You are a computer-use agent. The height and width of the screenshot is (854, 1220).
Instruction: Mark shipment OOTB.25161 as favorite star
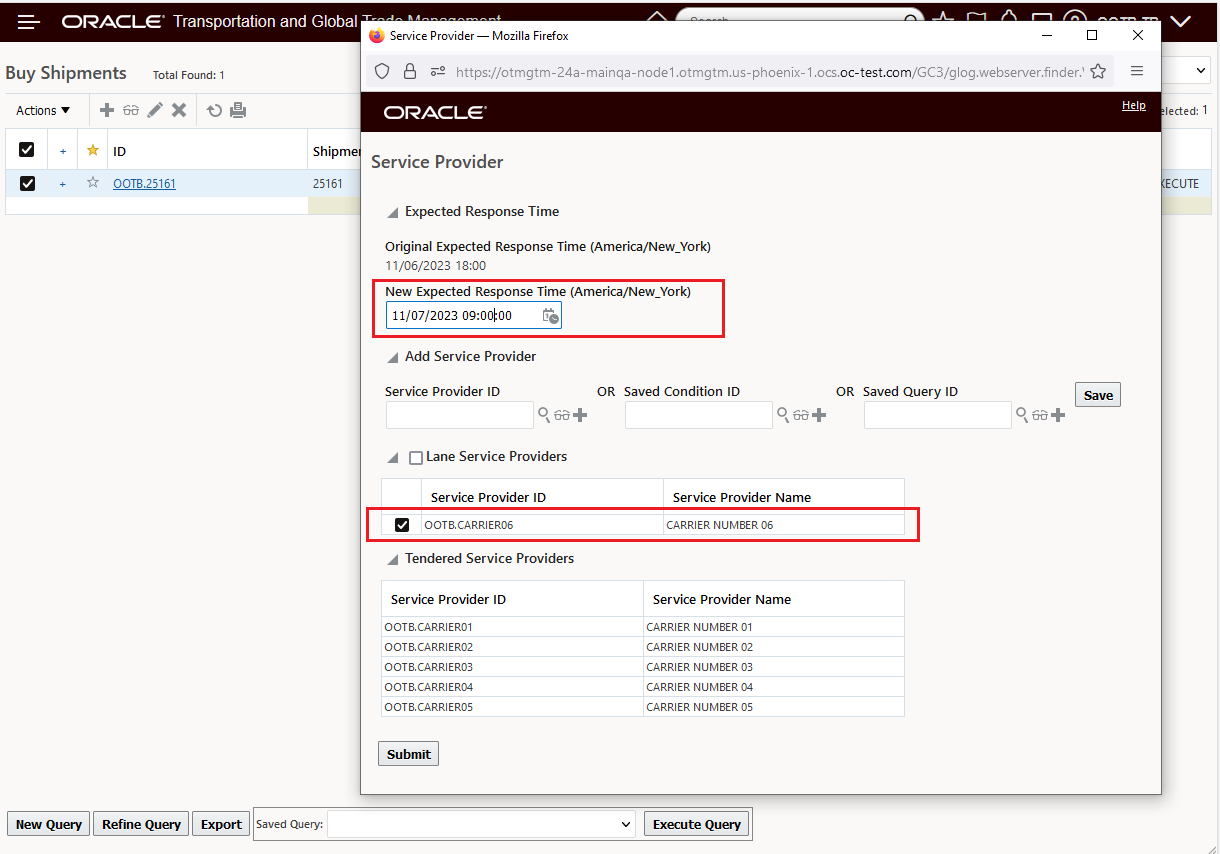pos(93,183)
